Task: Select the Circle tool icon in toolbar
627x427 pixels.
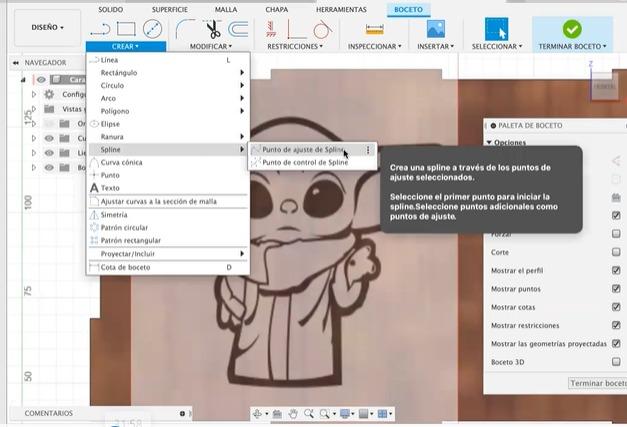Action: click(152, 29)
